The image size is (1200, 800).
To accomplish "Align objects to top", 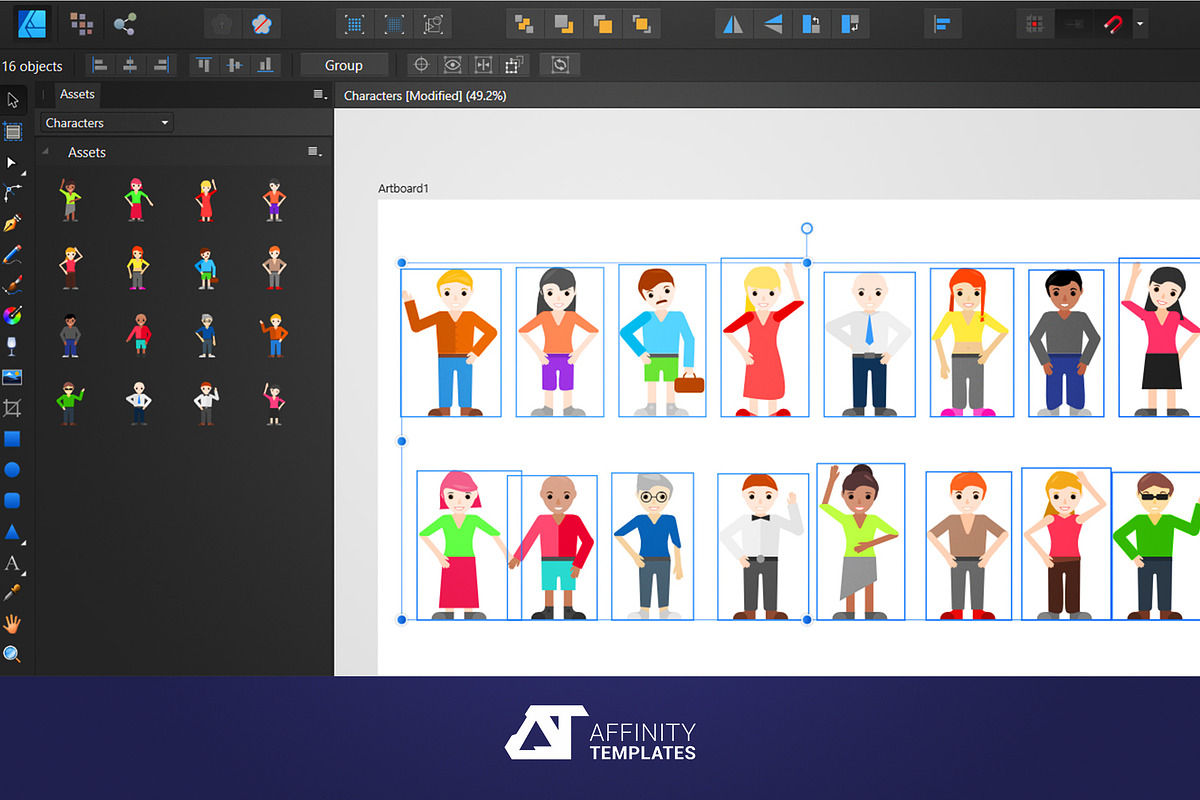I will 205,65.
